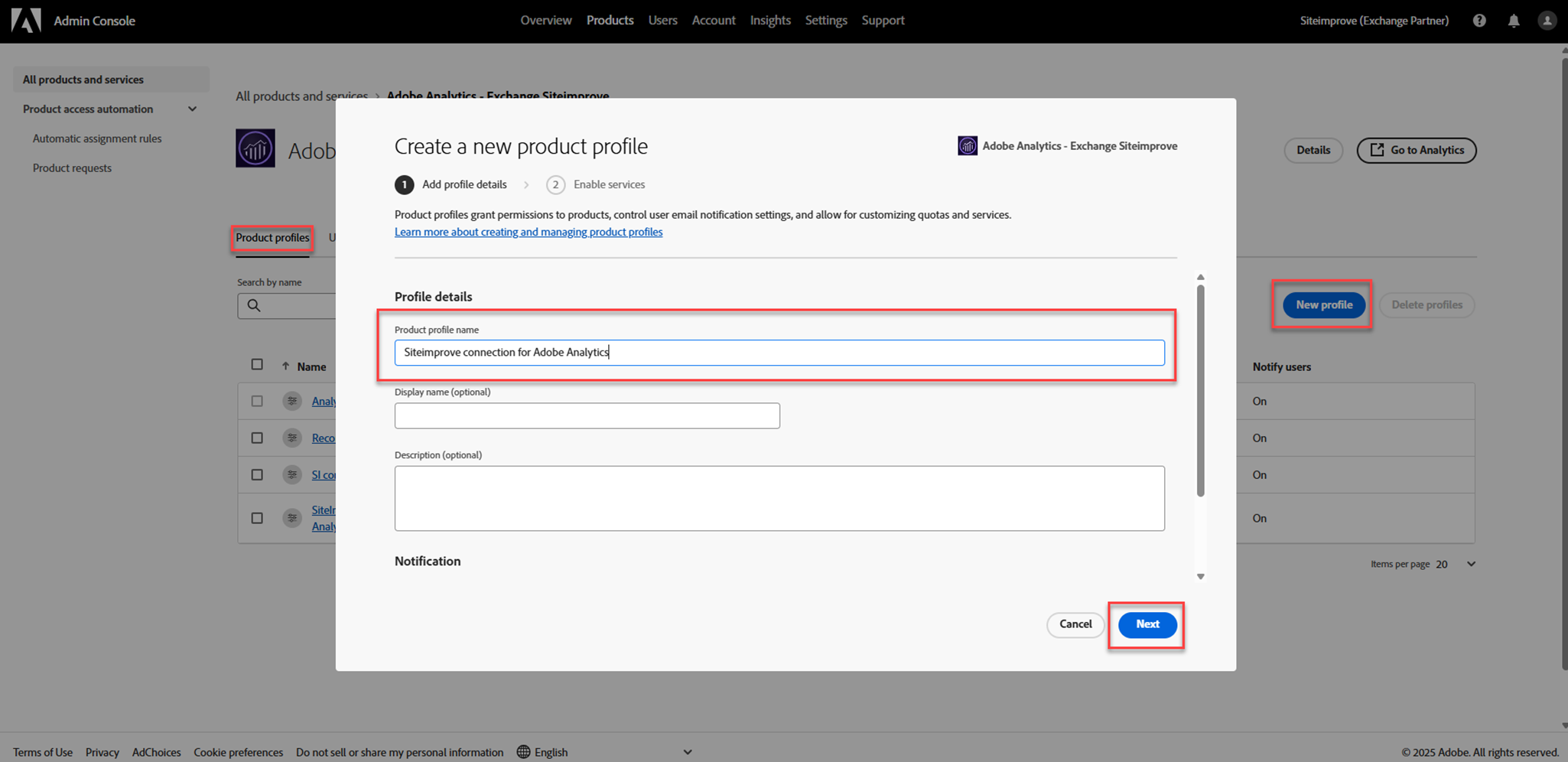1568x762 pixels.
Task: Open the Items per page dropdown
Action: (x=1471, y=565)
